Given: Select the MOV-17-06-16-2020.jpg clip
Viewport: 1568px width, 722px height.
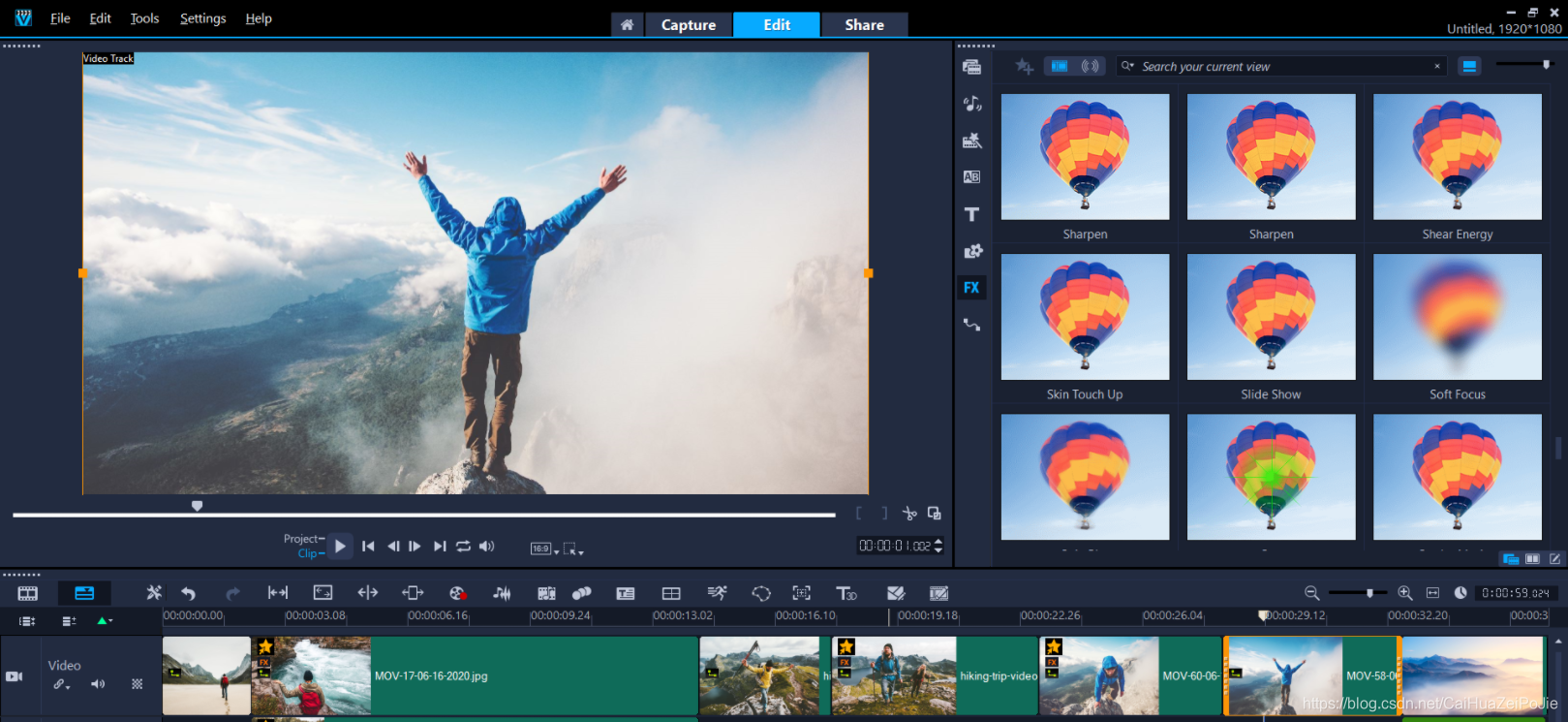Looking at the screenshot, I should pyautogui.click(x=475, y=676).
